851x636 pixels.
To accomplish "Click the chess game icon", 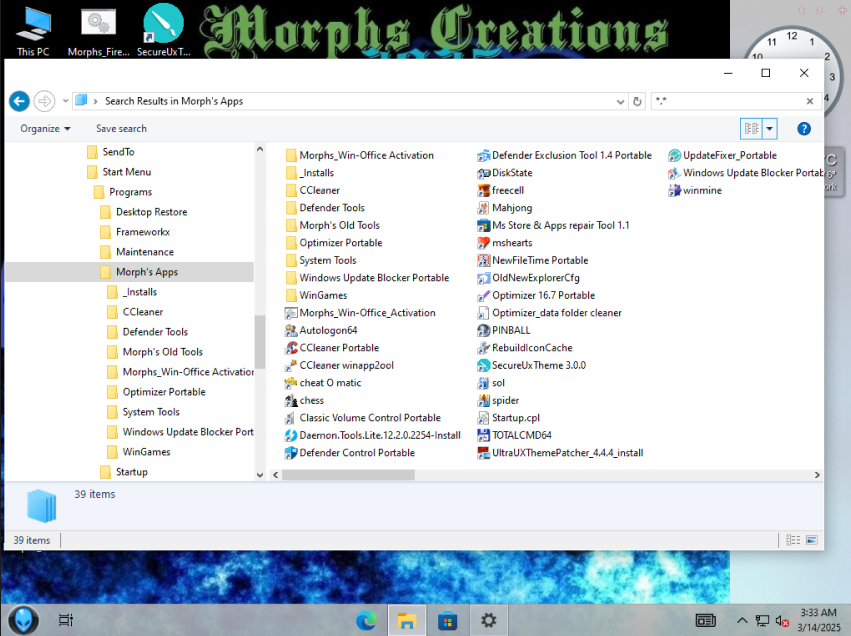I will [x=291, y=400].
